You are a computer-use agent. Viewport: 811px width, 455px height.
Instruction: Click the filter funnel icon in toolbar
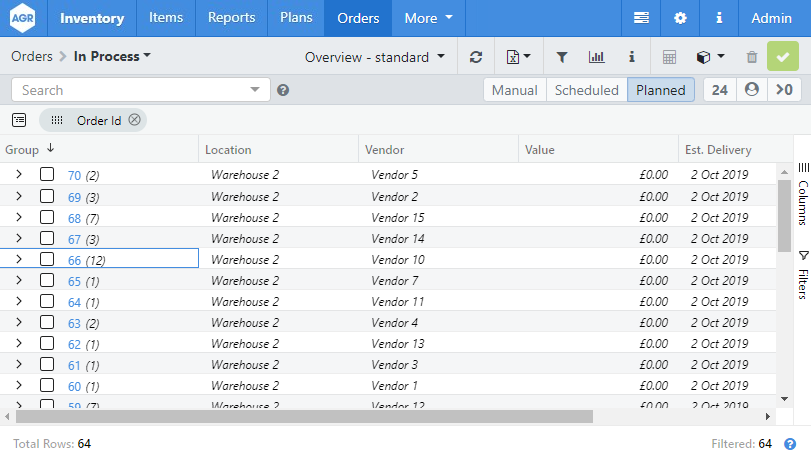[562, 57]
